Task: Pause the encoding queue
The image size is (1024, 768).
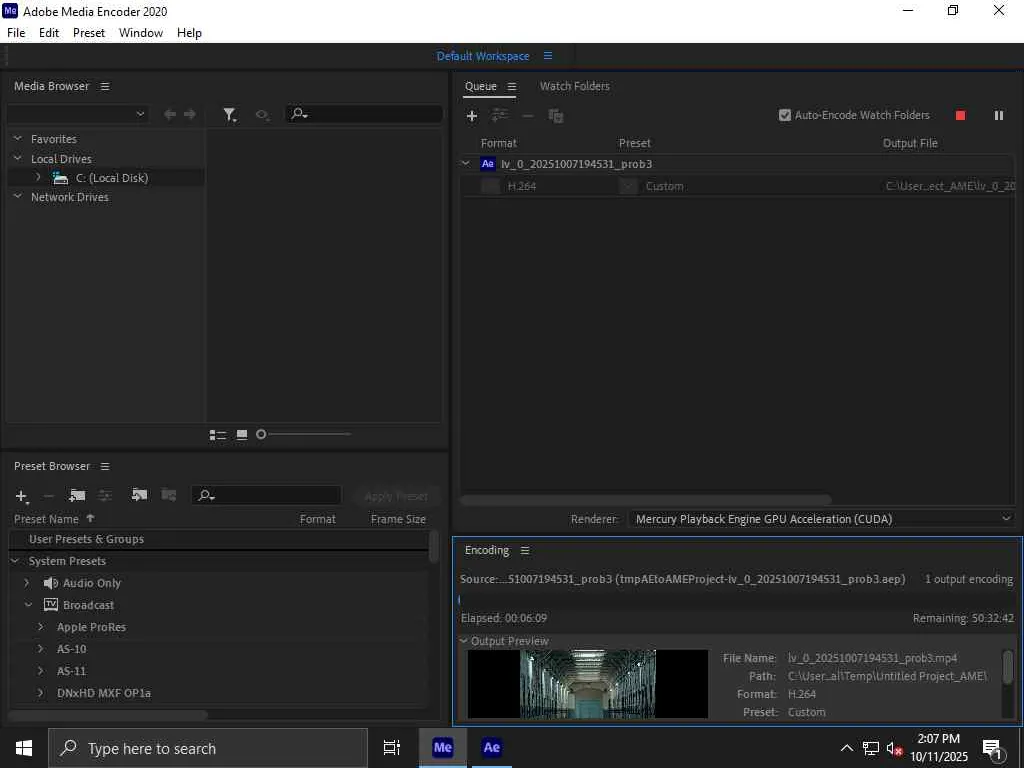Action: 999,116
